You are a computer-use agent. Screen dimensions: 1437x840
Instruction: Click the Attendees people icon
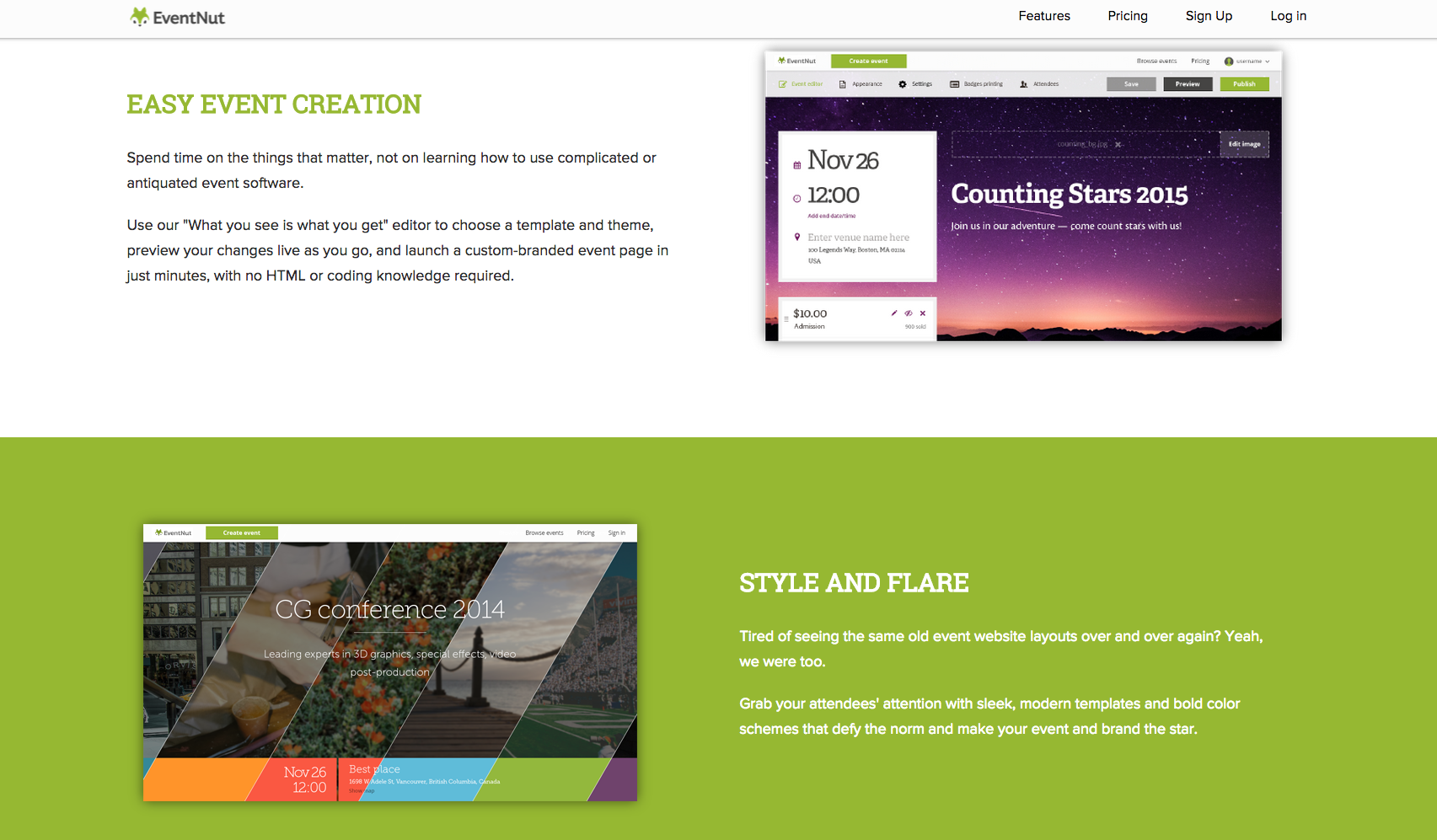click(x=1024, y=84)
